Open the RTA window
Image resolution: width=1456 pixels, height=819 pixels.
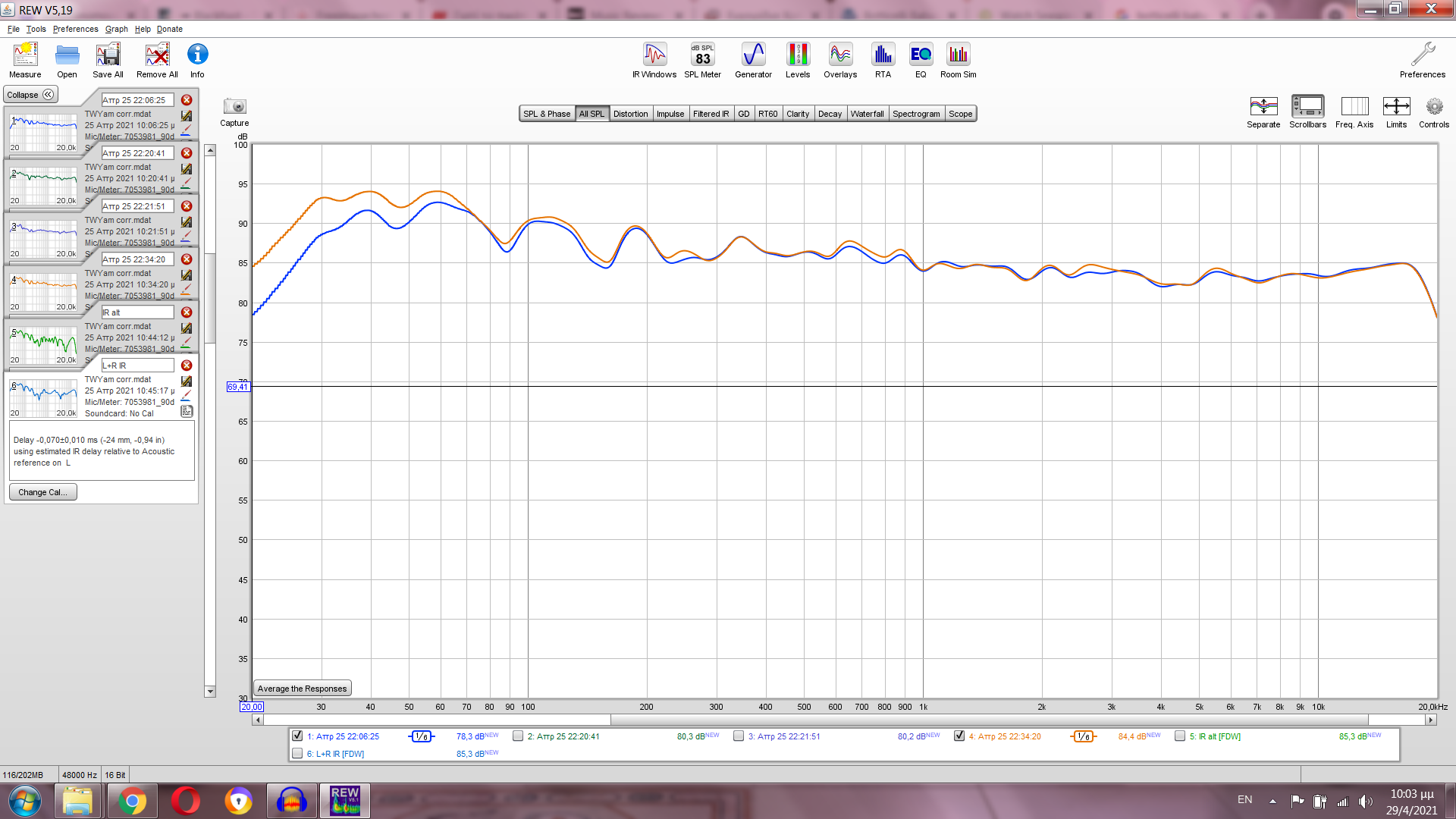(883, 60)
